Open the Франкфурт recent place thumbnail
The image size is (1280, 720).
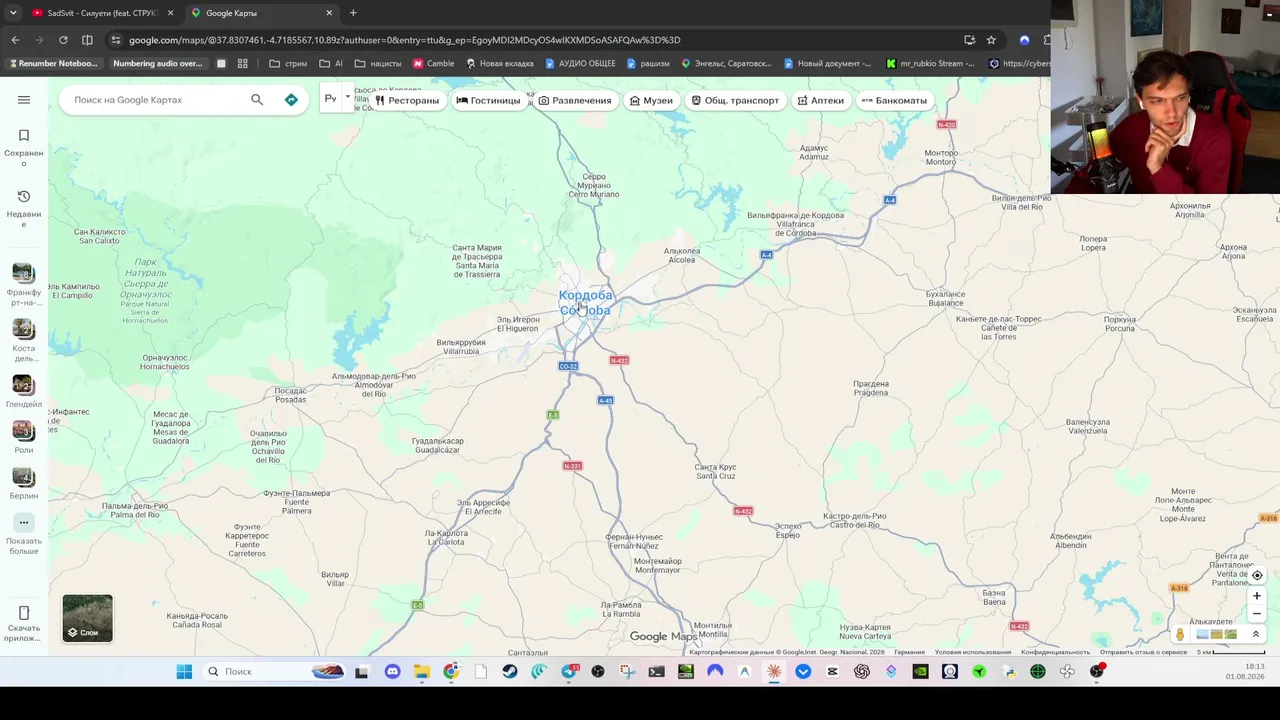coord(23,274)
